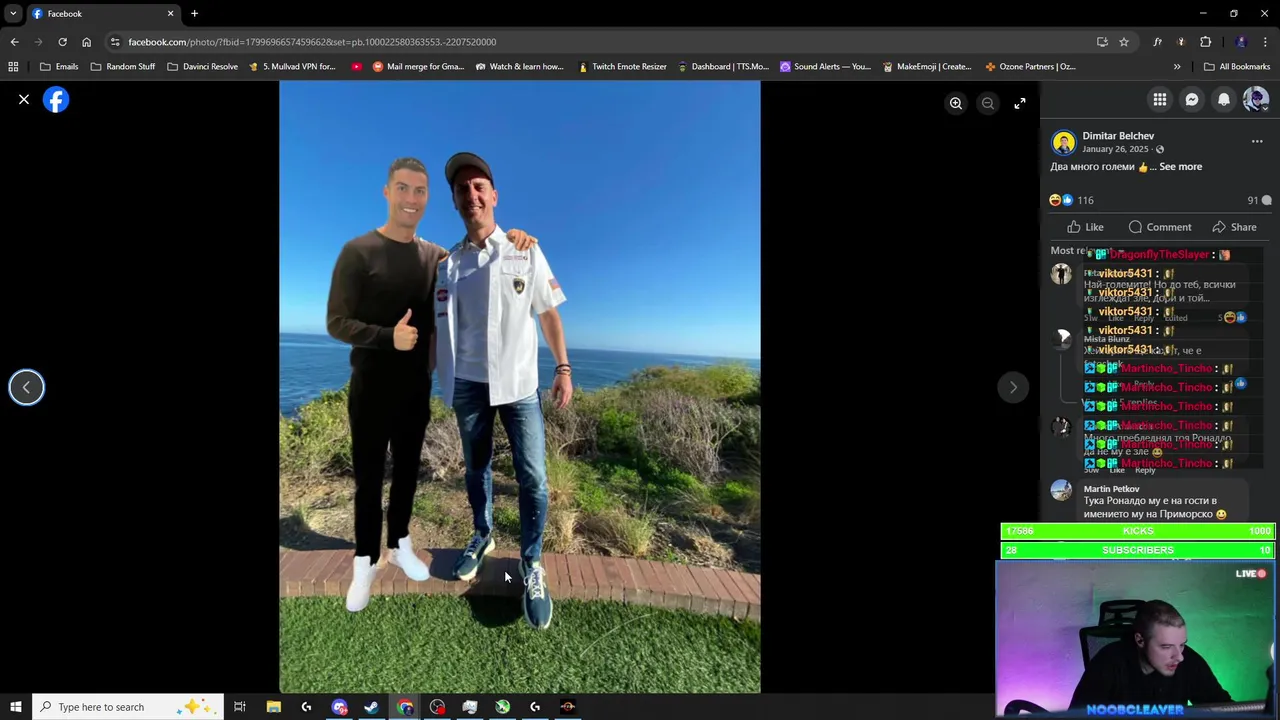Open the Dashboard TTS.Mo bookmark
Image resolution: width=1280 pixels, height=720 pixels.
point(723,67)
